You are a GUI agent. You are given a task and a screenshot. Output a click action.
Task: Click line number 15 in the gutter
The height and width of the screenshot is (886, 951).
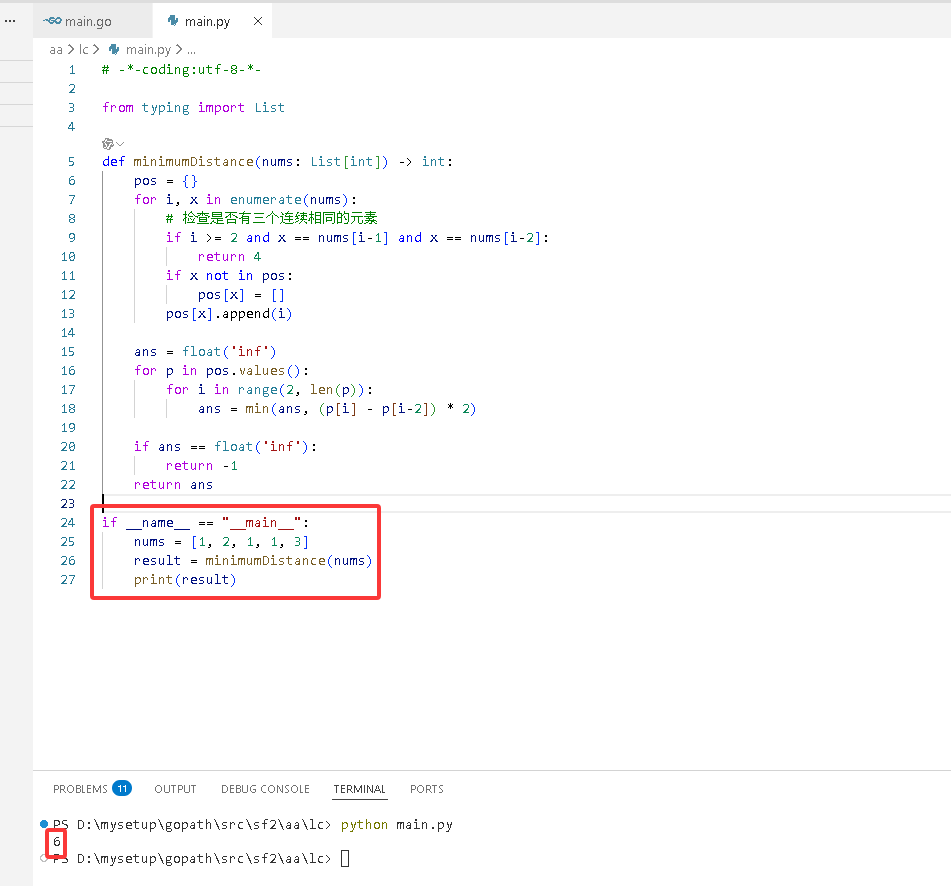[68, 352]
